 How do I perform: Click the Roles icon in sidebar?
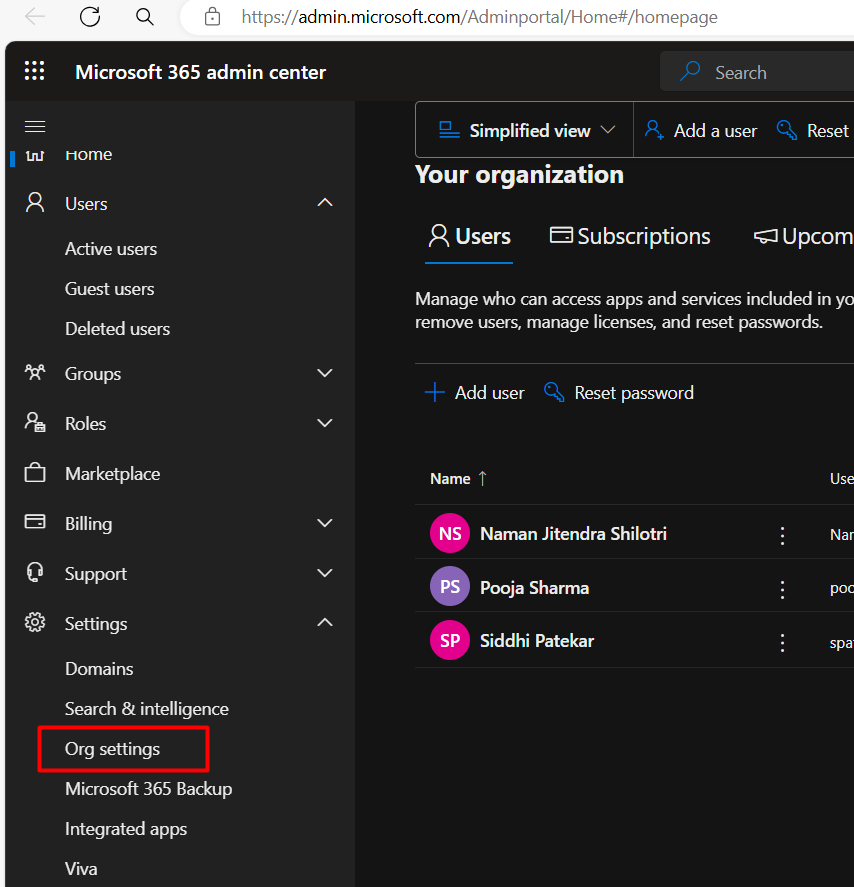coord(35,423)
